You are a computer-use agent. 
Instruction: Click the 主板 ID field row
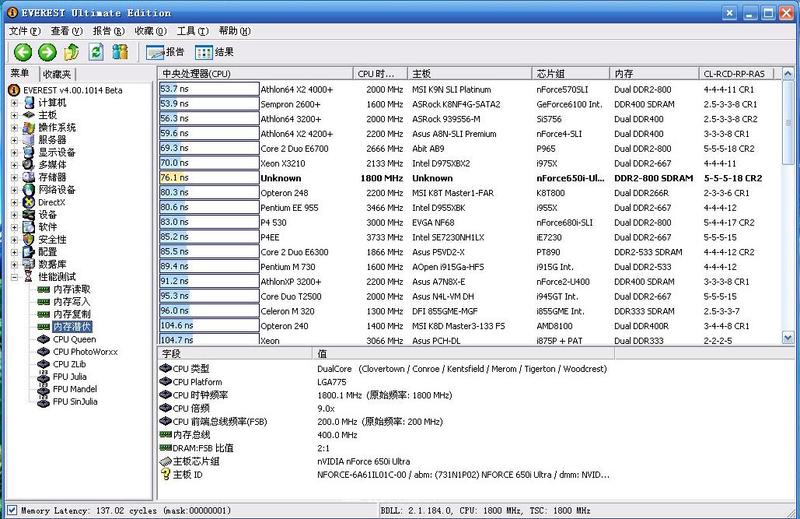(385, 475)
